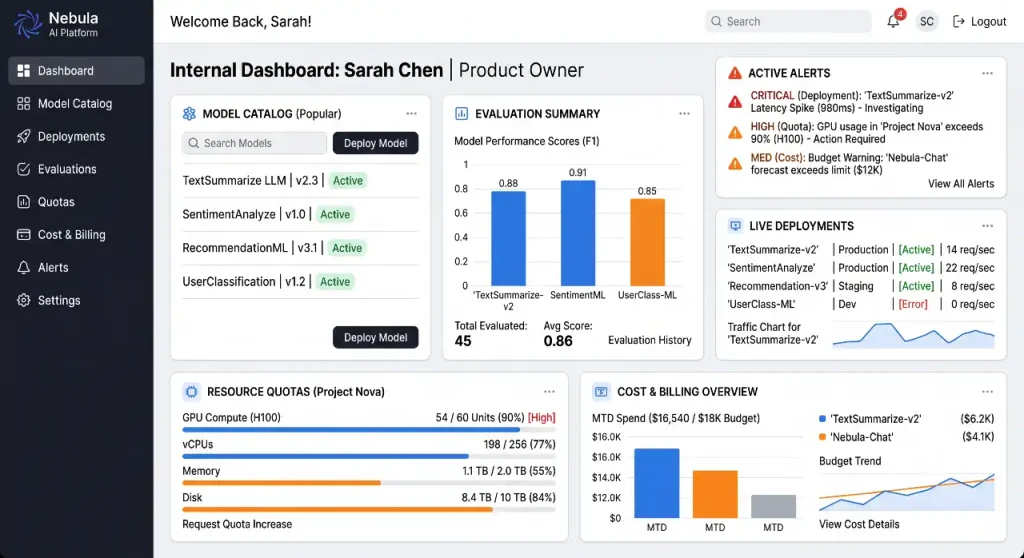Click the TextSummarize-v2 0.88 bar
The height and width of the screenshot is (558, 1024).
pos(508,238)
